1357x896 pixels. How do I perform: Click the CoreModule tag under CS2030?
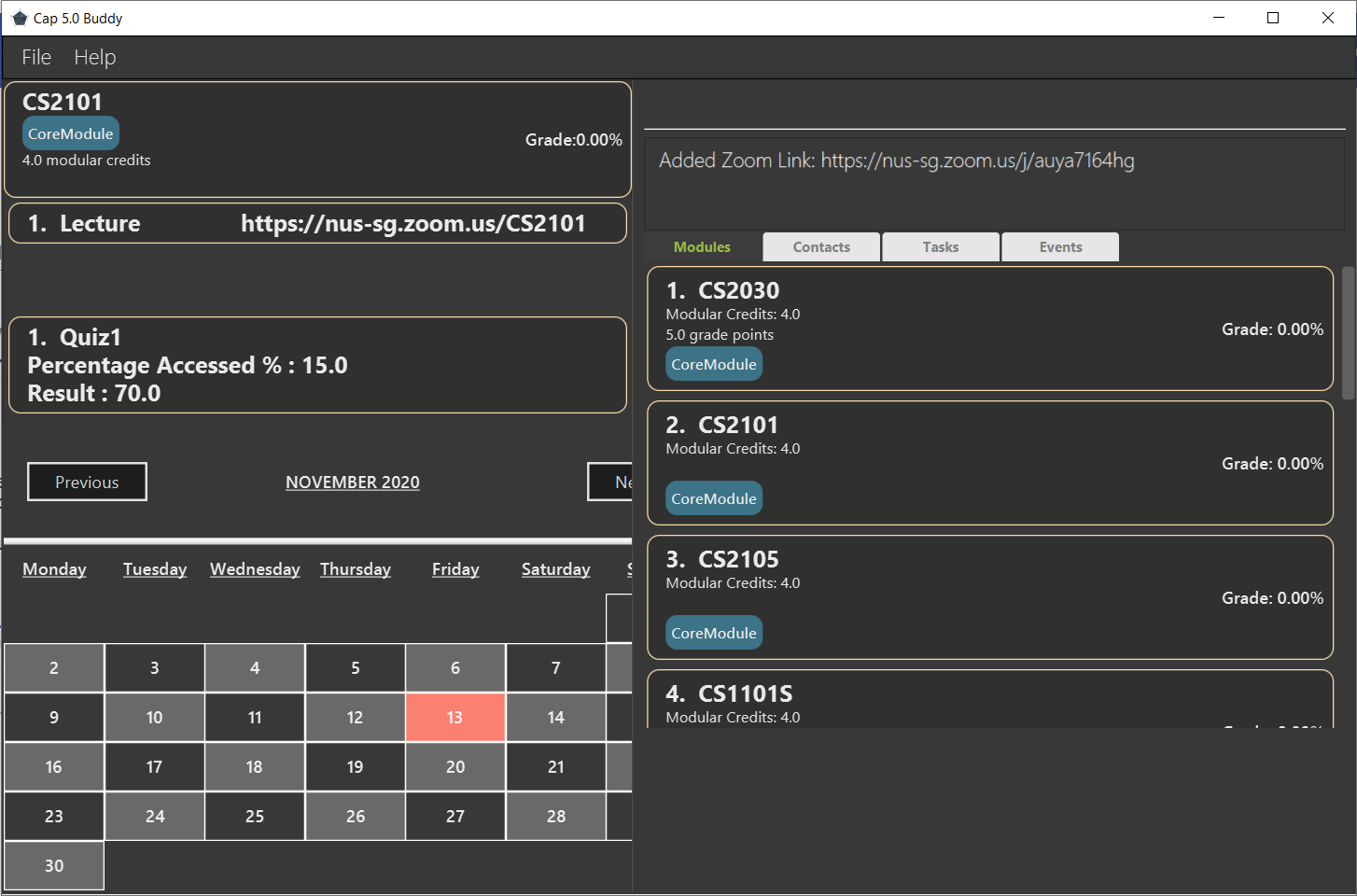click(x=714, y=364)
